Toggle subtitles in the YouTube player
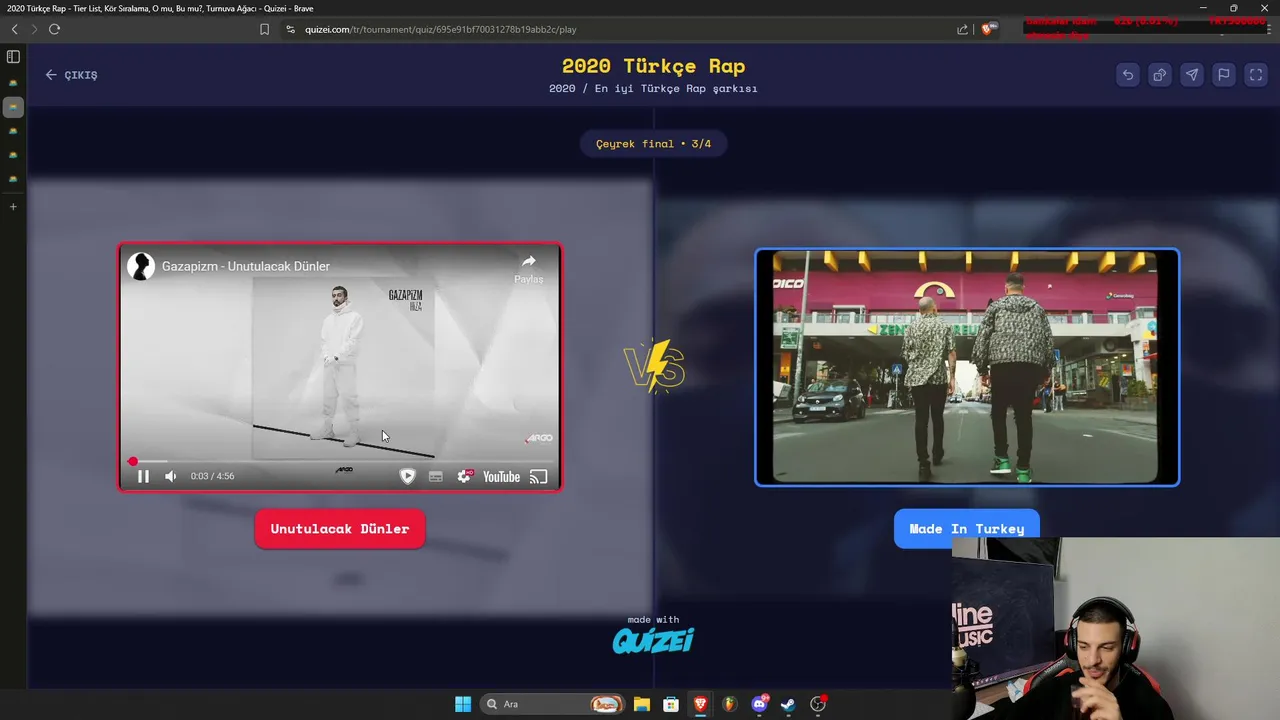Screen dimensions: 1280x720 pyautogui.click(x=436, y=477)
